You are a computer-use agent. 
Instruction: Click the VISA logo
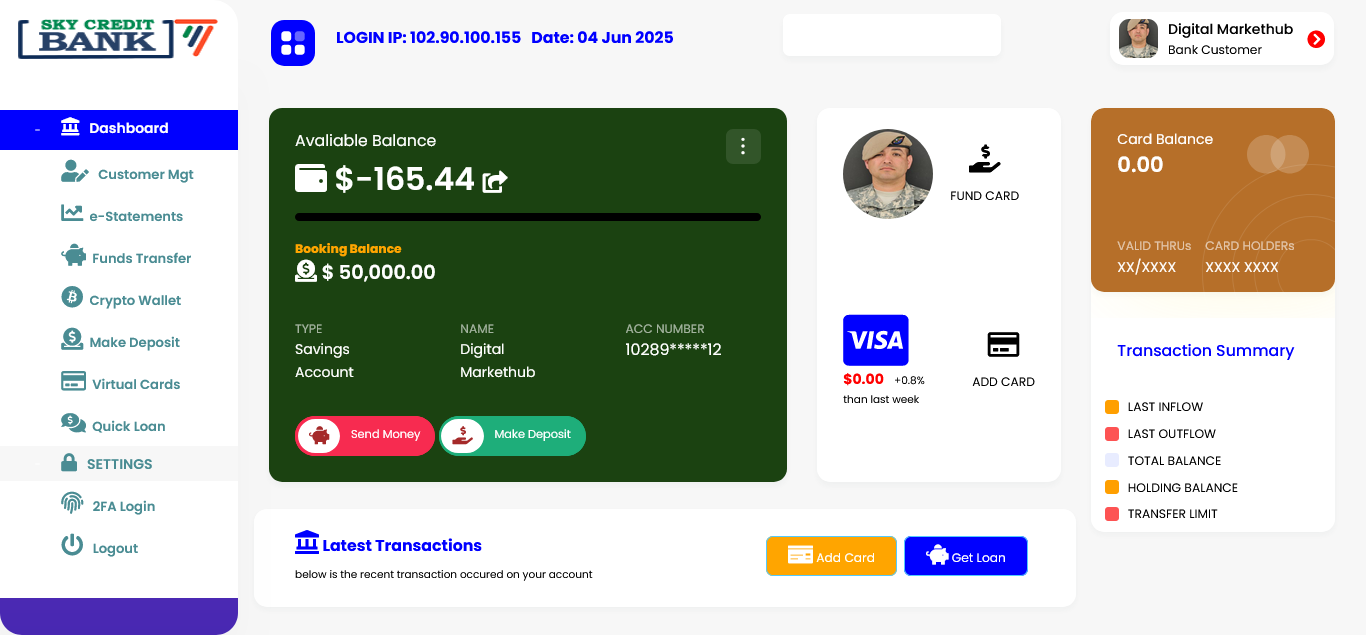pyautogui.click(x=876, y=340)
